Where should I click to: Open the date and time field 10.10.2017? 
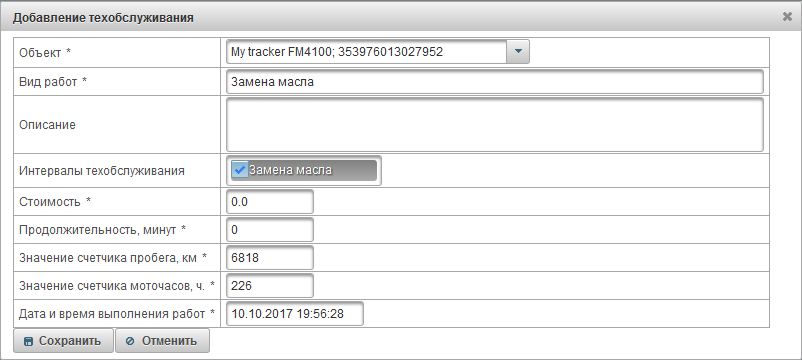click(x=295, y=314)
